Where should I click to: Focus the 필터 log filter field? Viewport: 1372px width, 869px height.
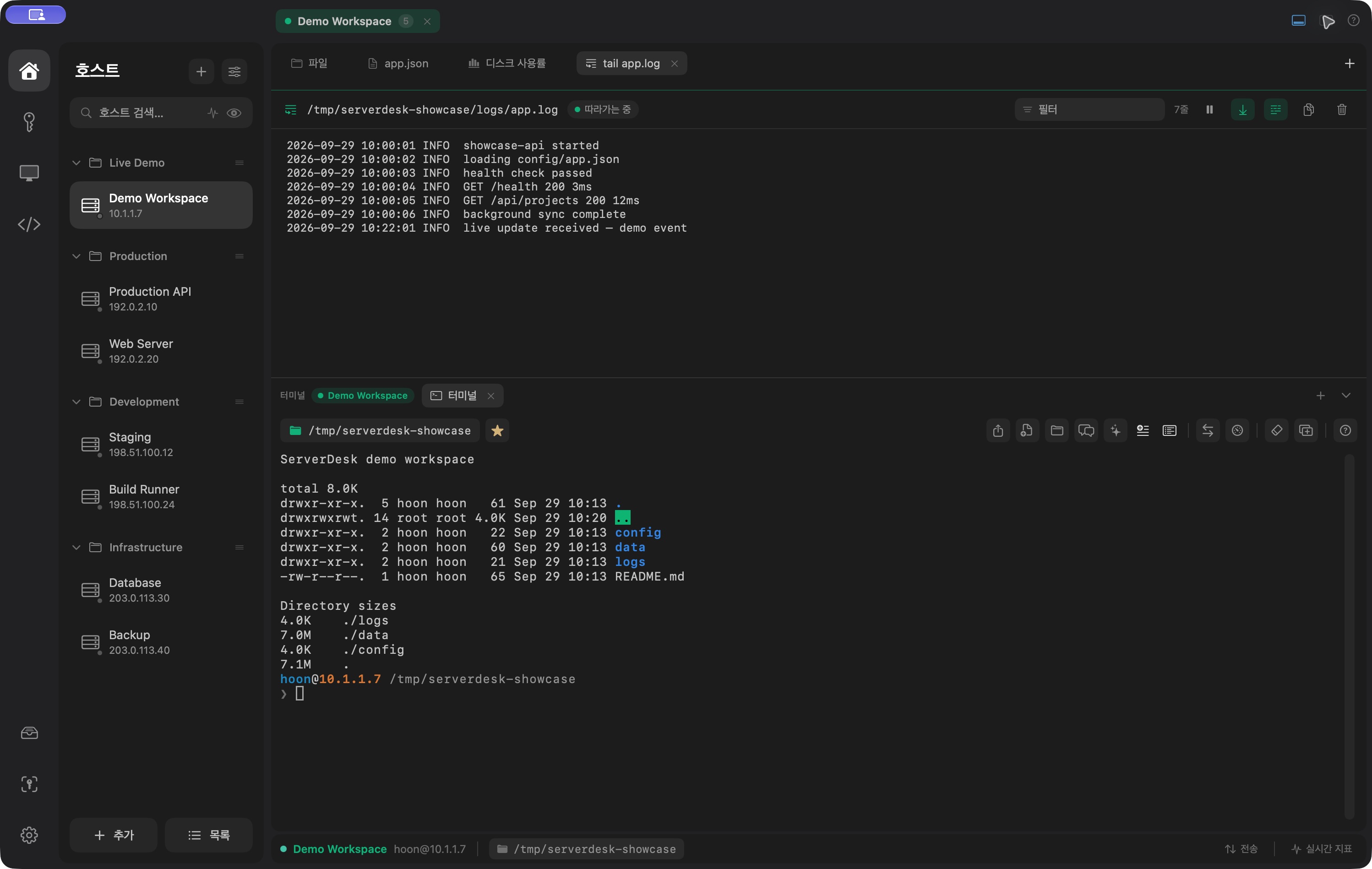[1089, 109]
